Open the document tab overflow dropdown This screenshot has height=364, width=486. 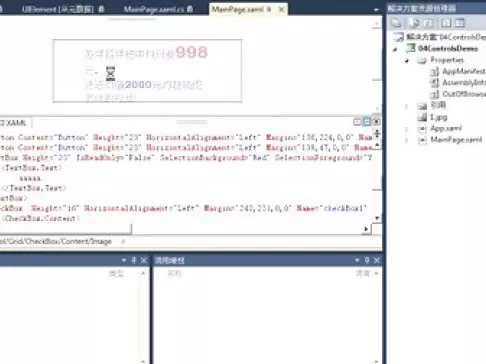pyautogui.click(x=376, y=10)
